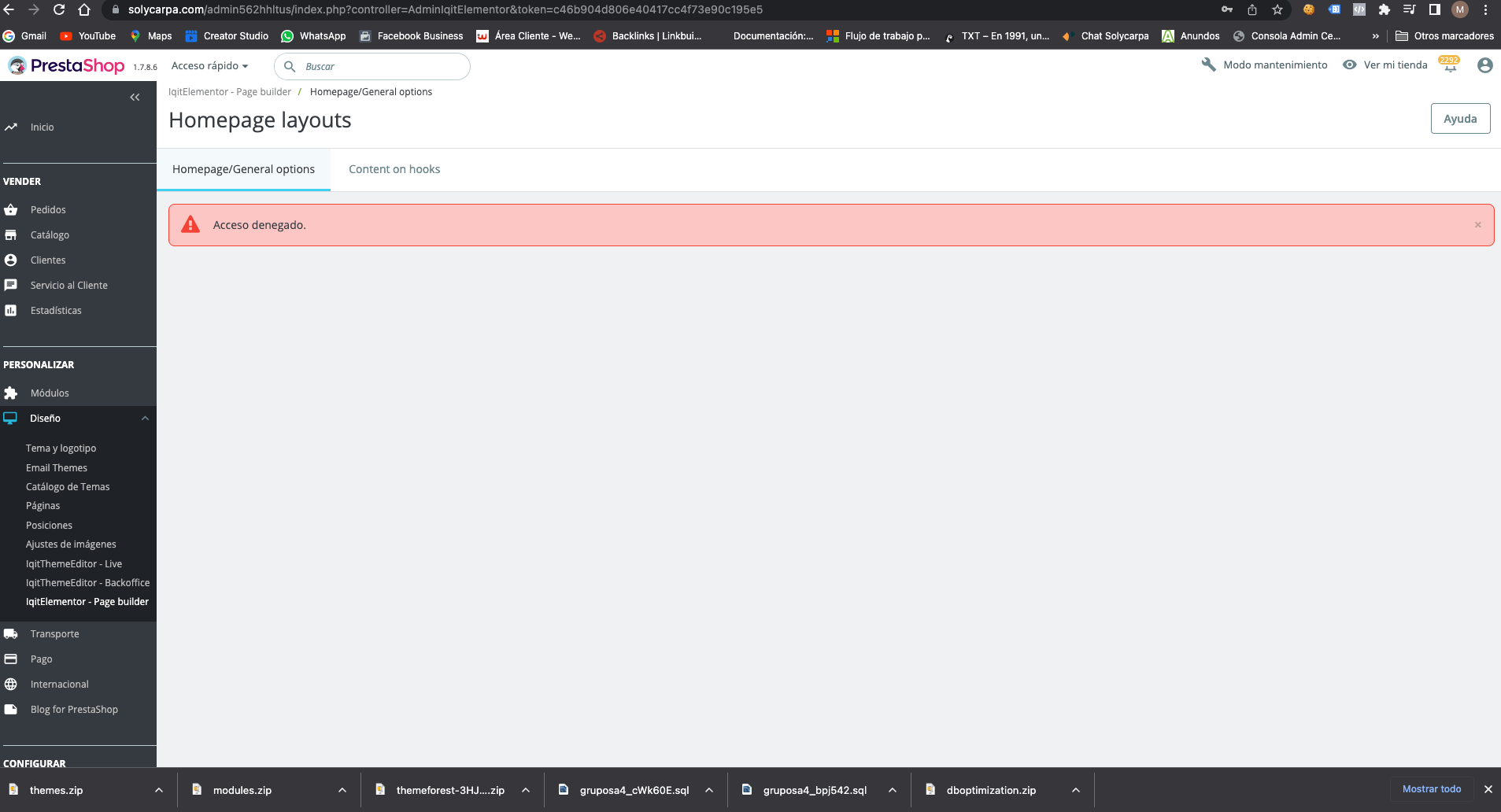Screen dimensions: 1501x812
Task: Open Páginas submenu item
Action: [x=43, y=505]
